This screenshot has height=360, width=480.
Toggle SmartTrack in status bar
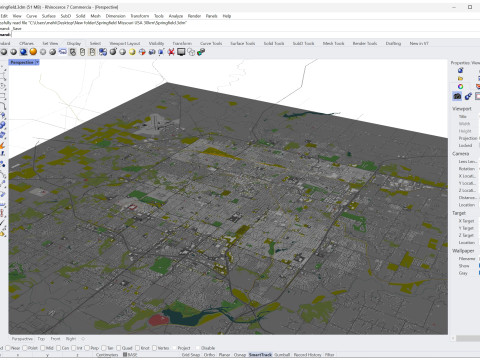pos(260,355)
